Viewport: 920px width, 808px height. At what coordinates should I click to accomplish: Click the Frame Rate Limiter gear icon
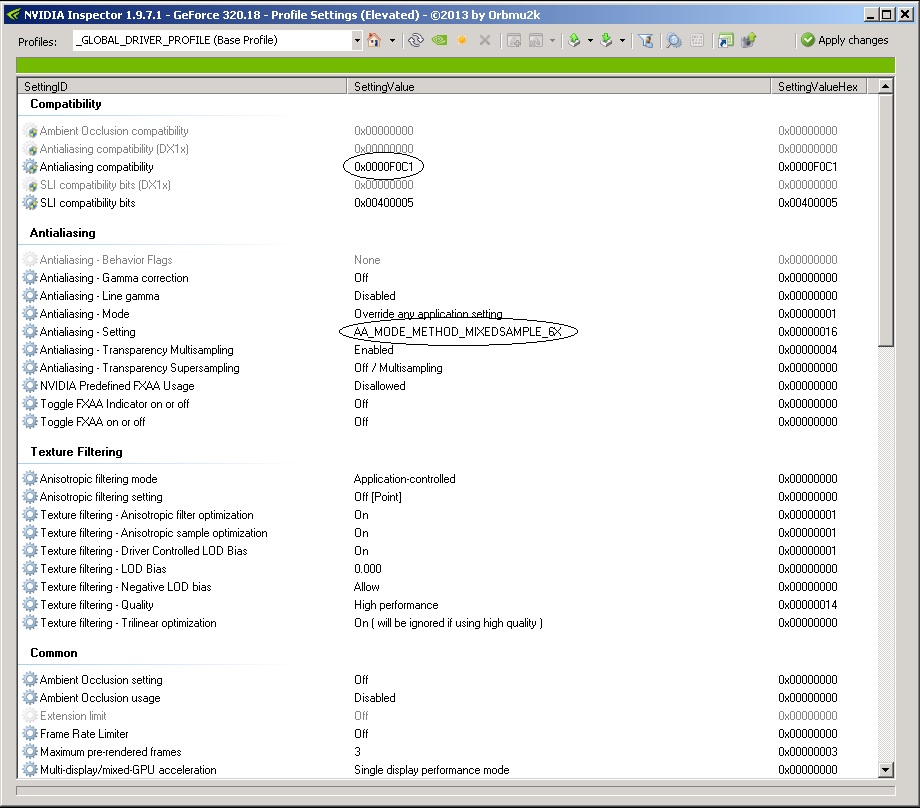pos(30,733)
